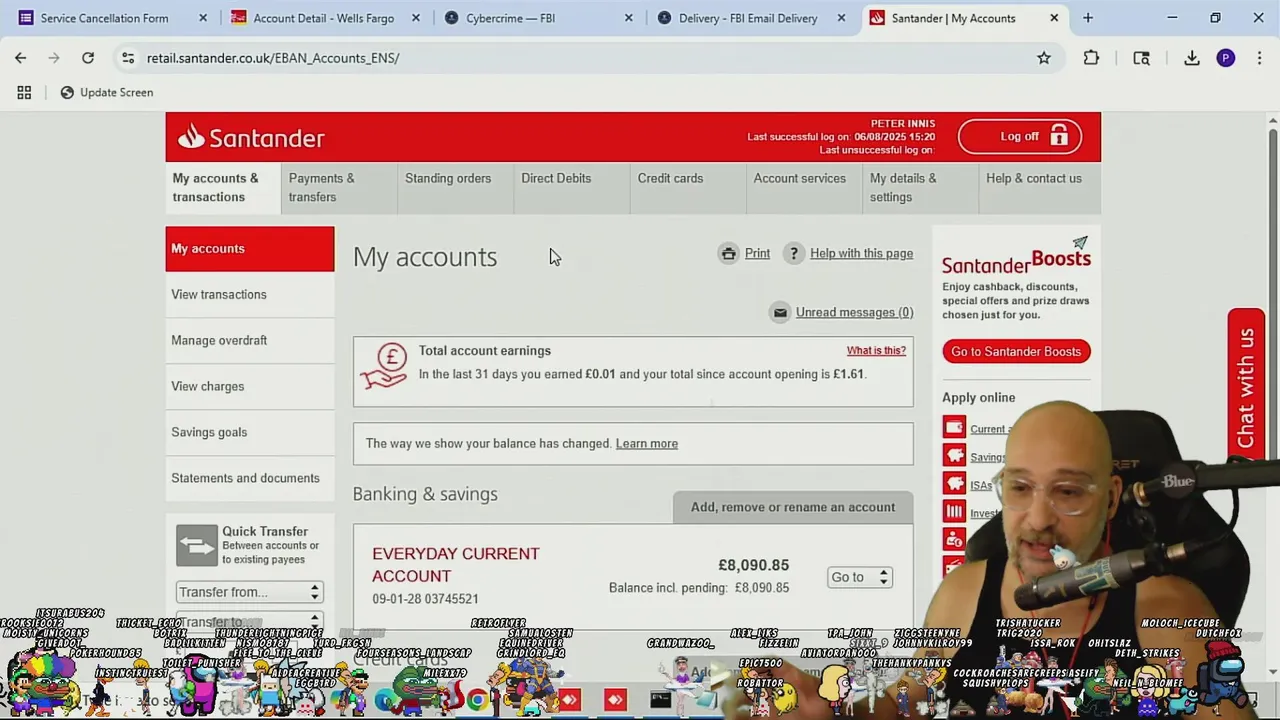
Task: Open the Chat with us side tab
Action: (1246, 386)
